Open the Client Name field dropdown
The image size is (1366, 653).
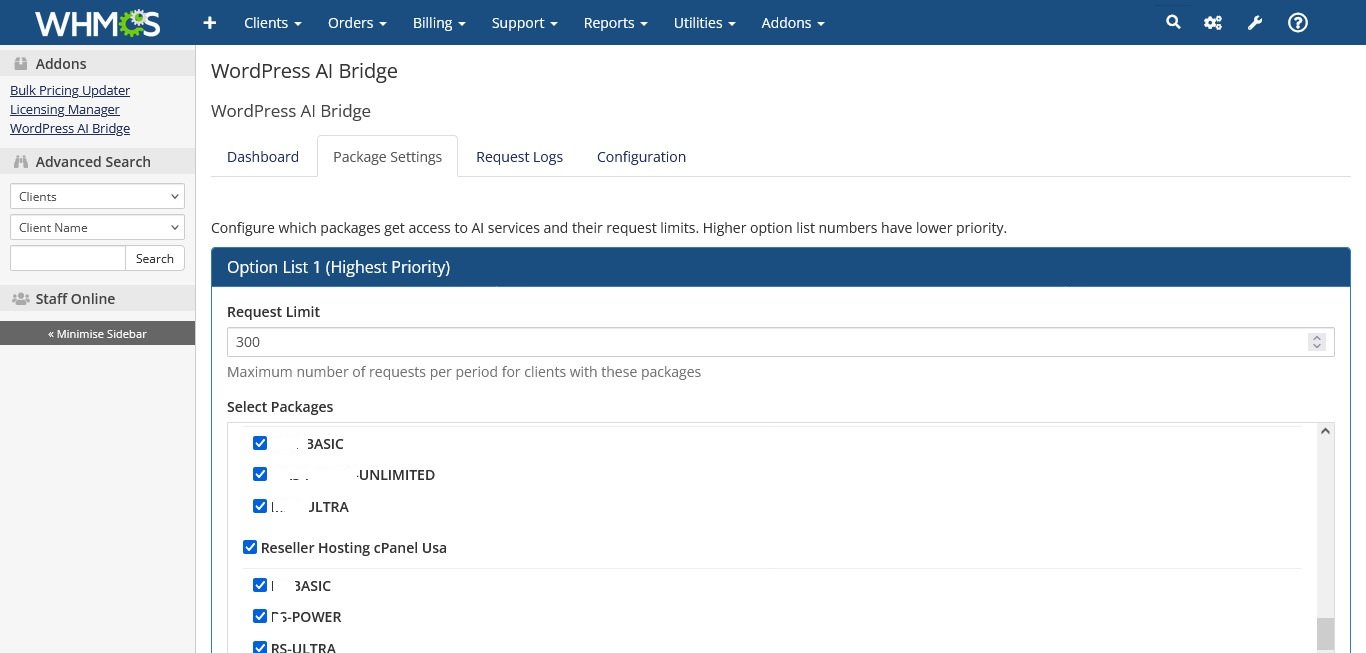[97, 228]
